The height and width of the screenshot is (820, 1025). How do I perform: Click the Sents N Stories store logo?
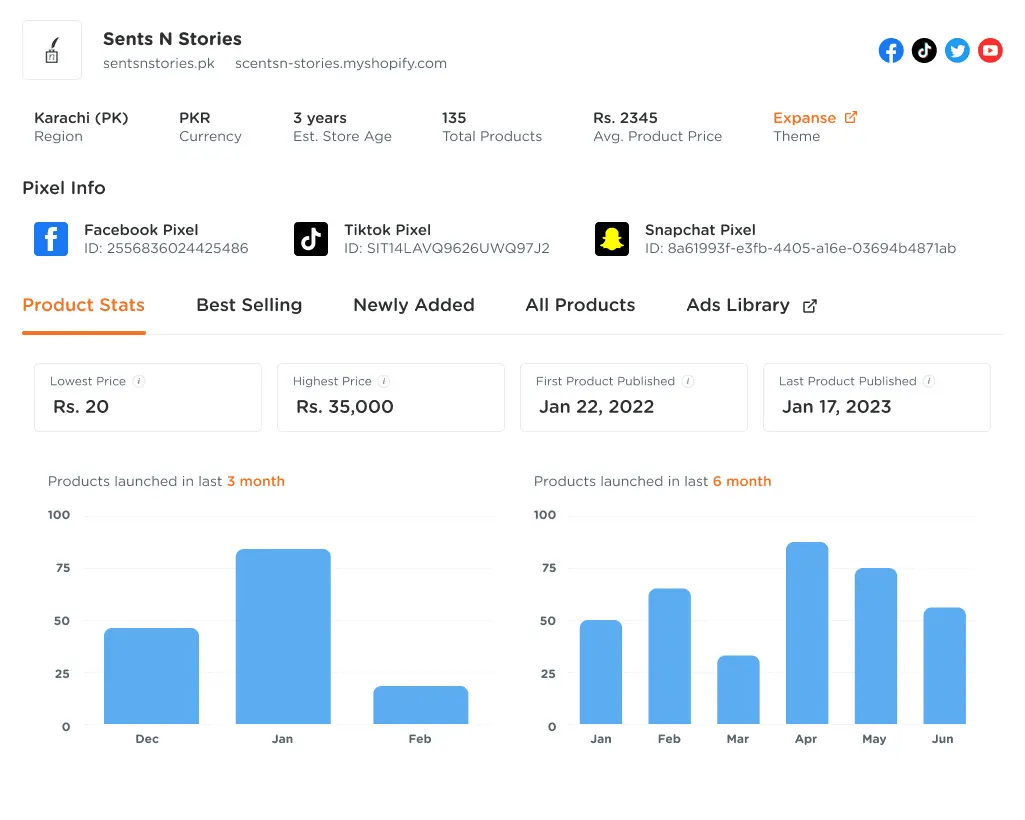[x=51, y=50]
